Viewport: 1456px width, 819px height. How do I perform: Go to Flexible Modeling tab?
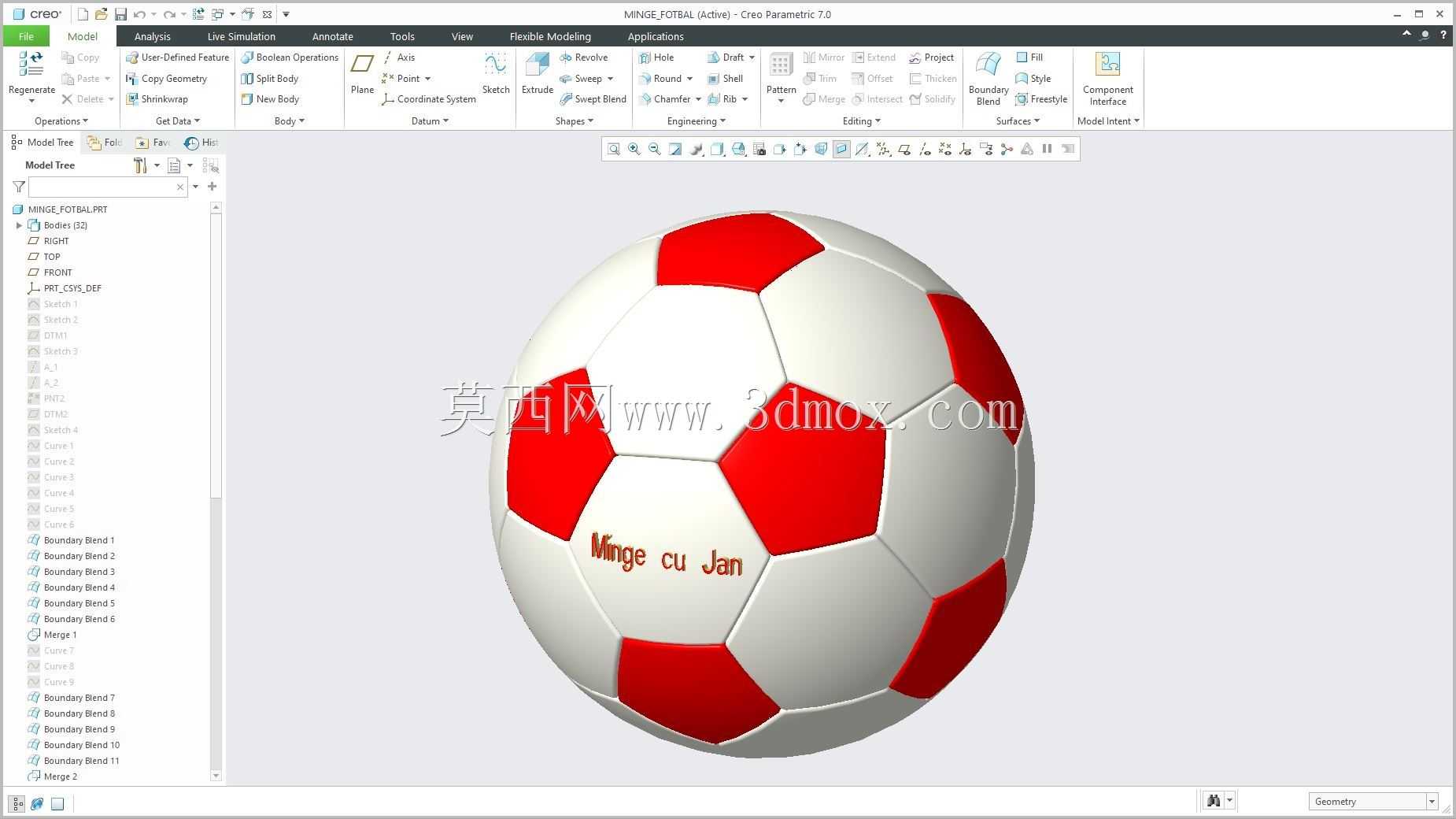click(x=550, y=36)
